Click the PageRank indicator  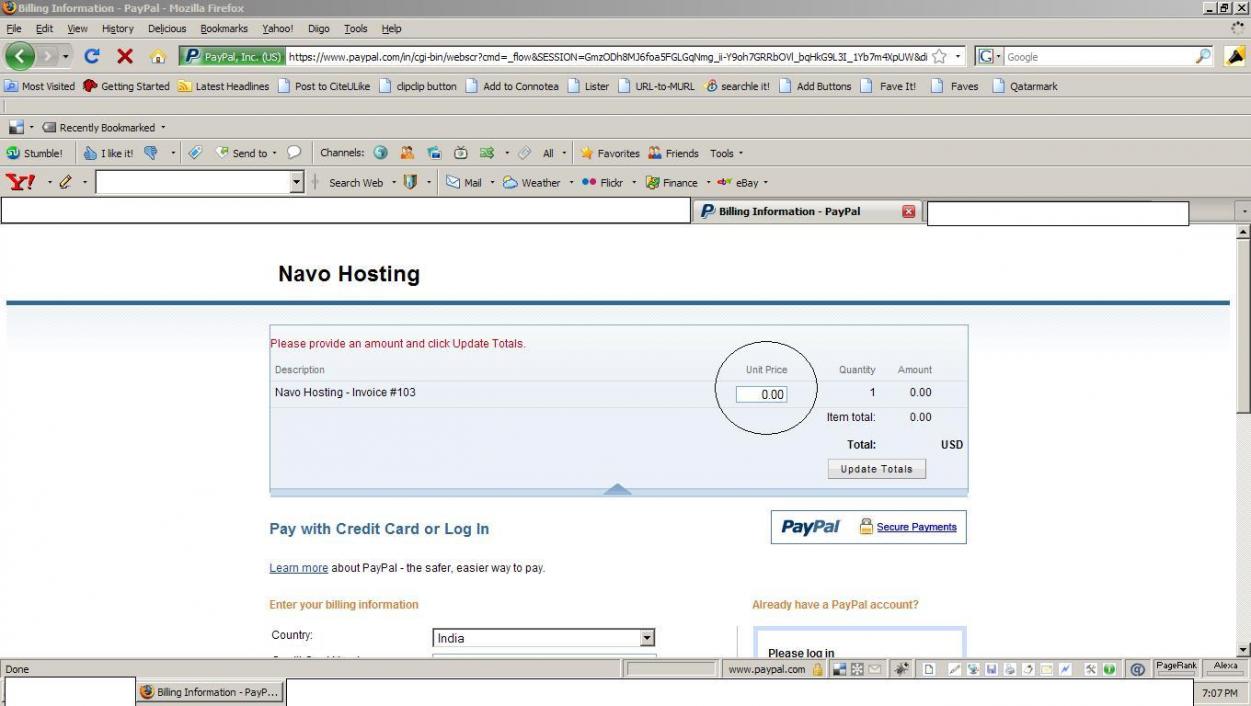tap(1176, 666)
